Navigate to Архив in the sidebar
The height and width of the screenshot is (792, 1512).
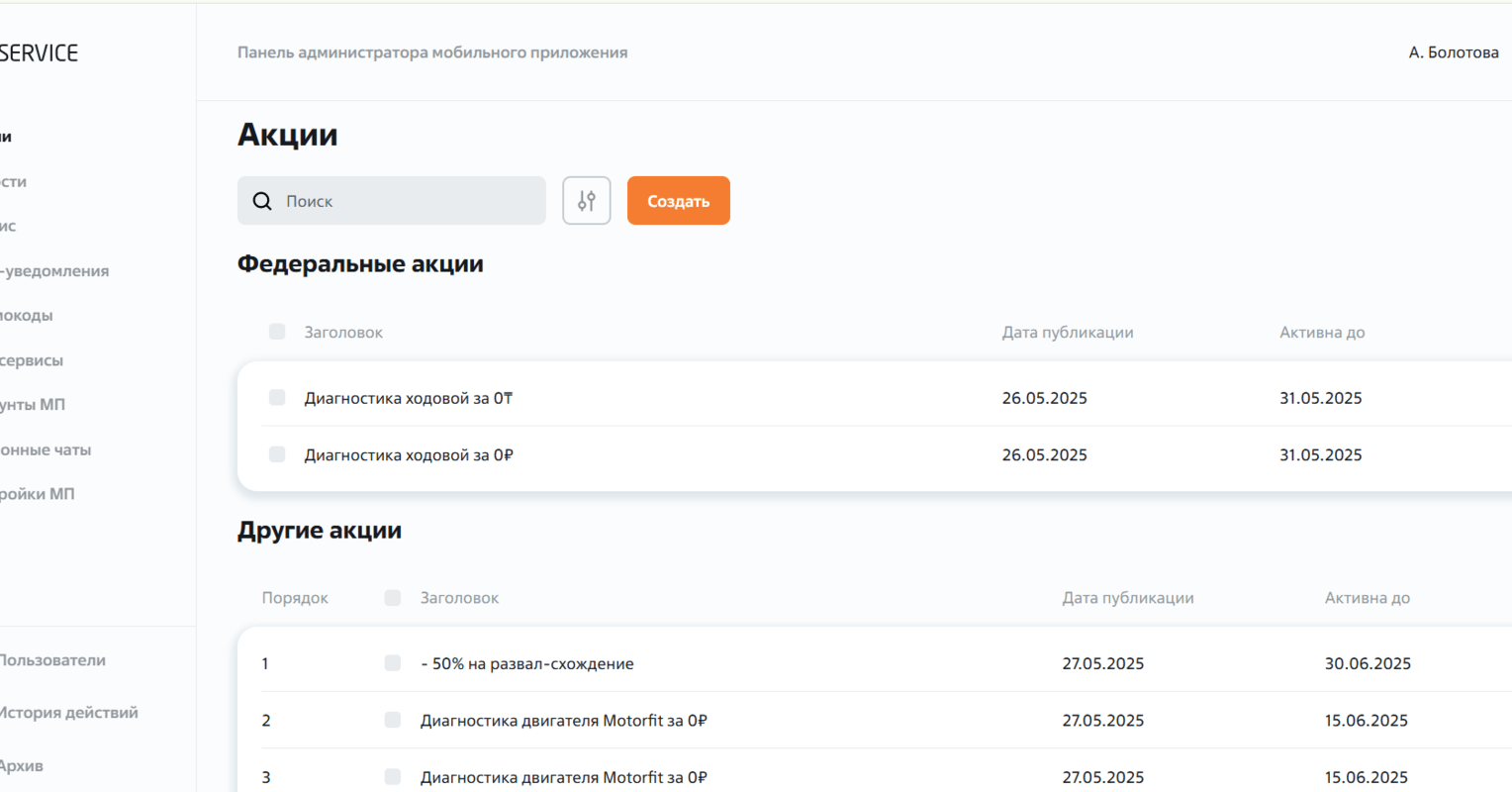(x=22, y=765)
